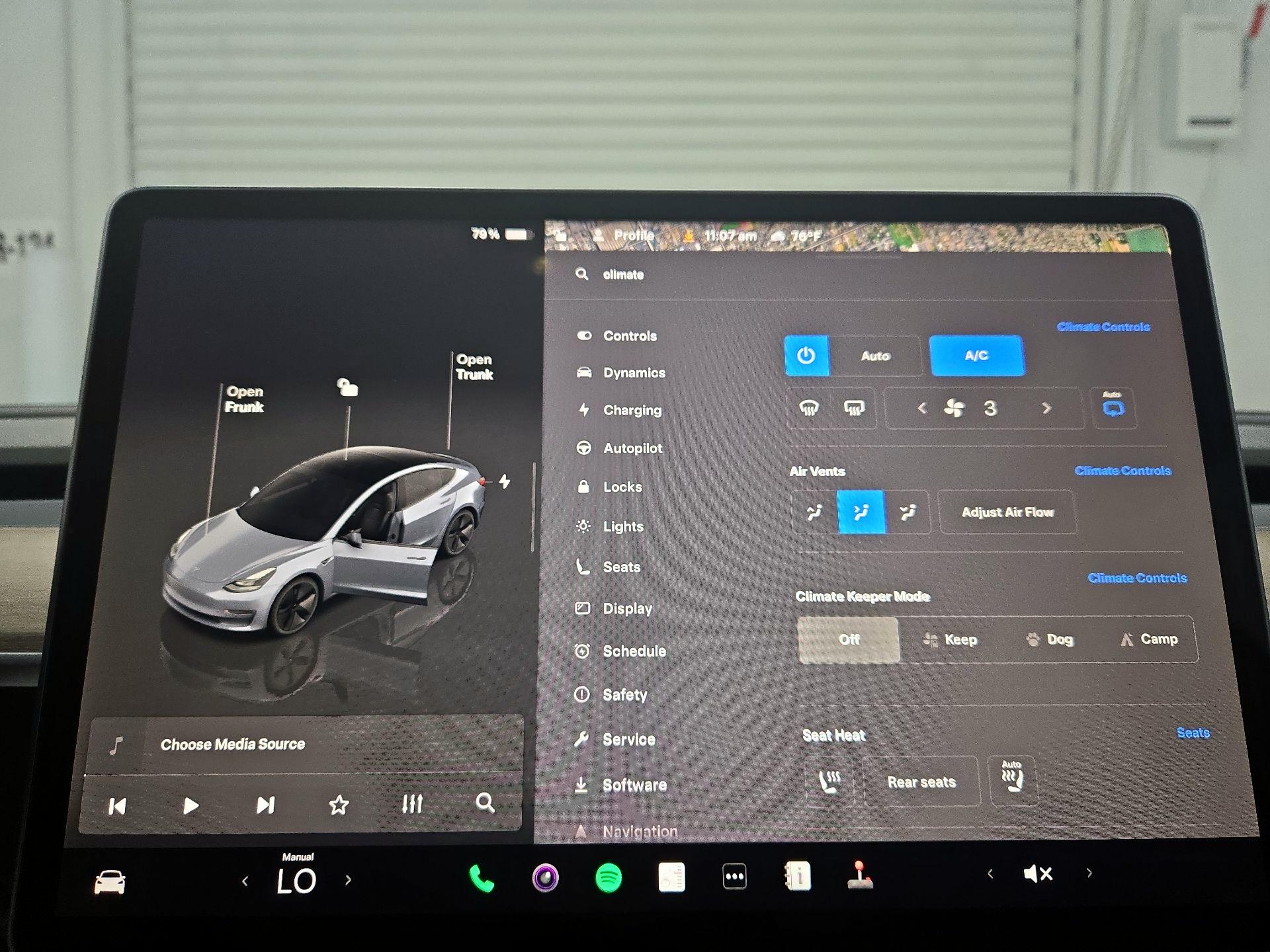Open the Safety menu

[611, 695]
